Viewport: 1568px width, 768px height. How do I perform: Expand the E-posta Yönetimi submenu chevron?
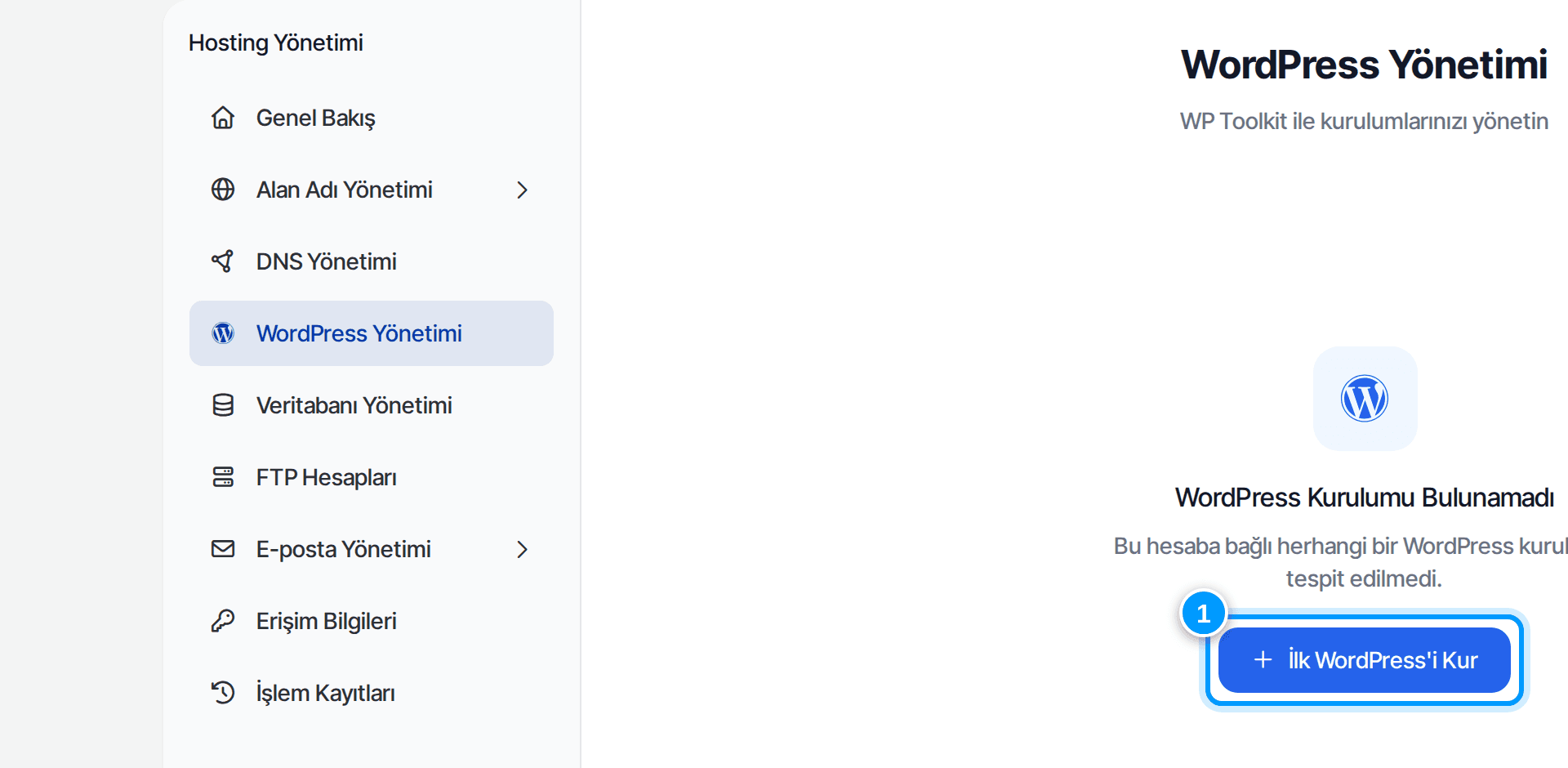point(523,549)
